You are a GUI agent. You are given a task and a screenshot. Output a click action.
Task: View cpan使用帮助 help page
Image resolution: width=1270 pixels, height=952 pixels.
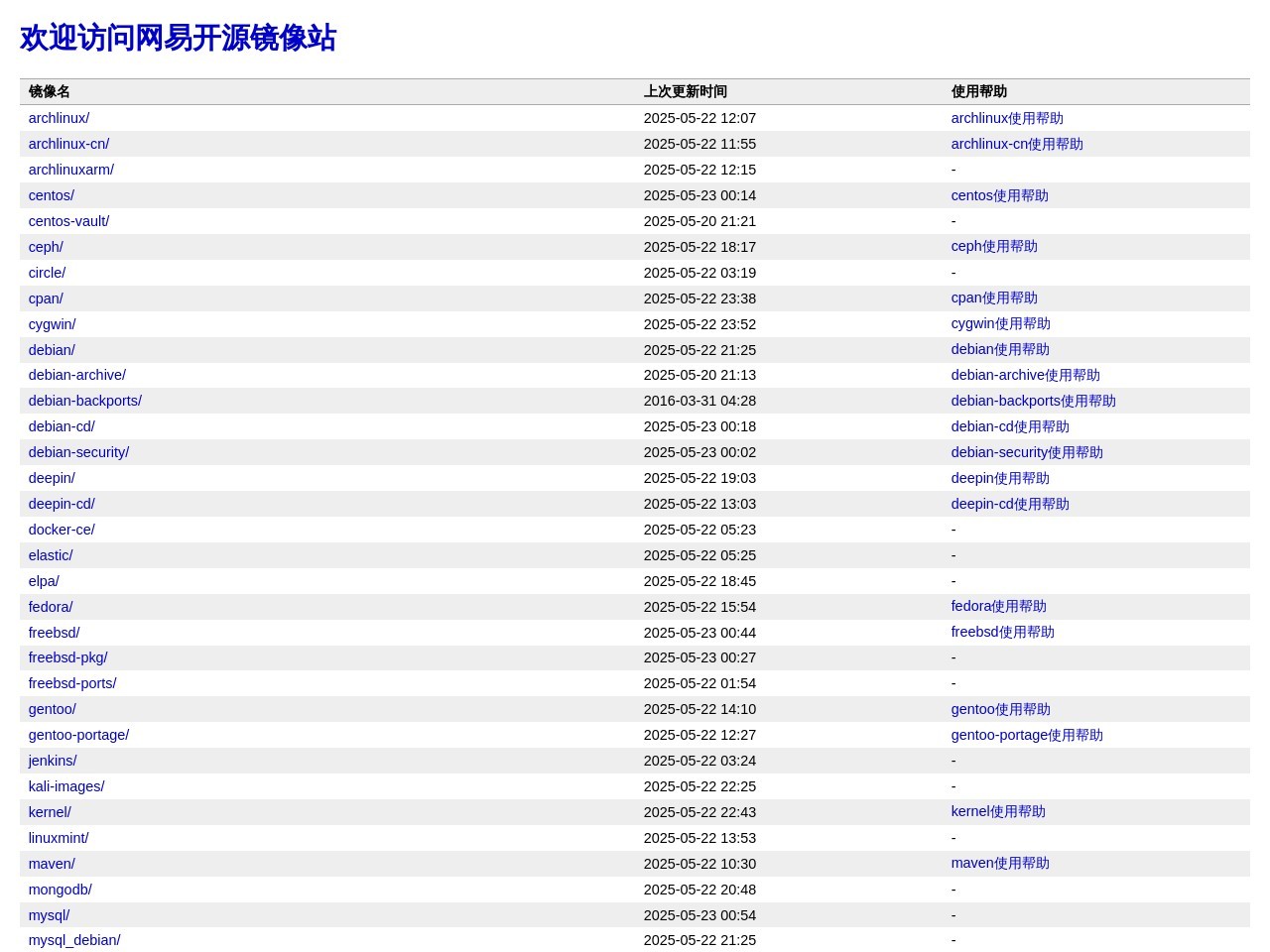point(994,297)
